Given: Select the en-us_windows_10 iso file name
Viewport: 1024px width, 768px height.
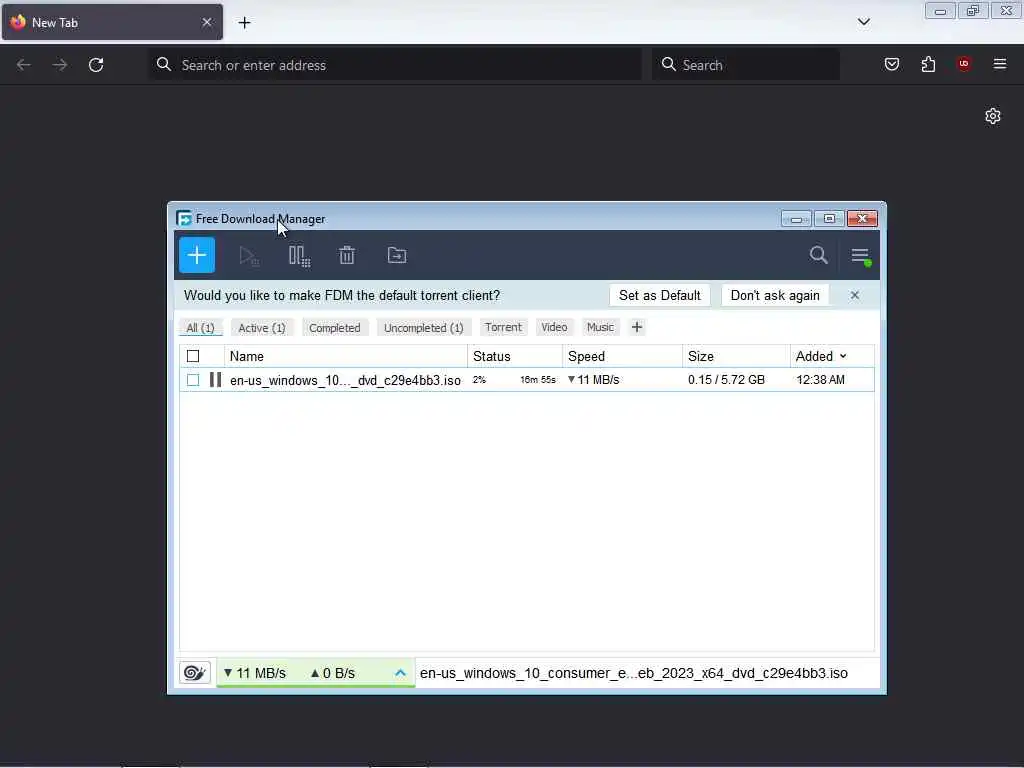Looking at the screenshot, I should 345,380.
